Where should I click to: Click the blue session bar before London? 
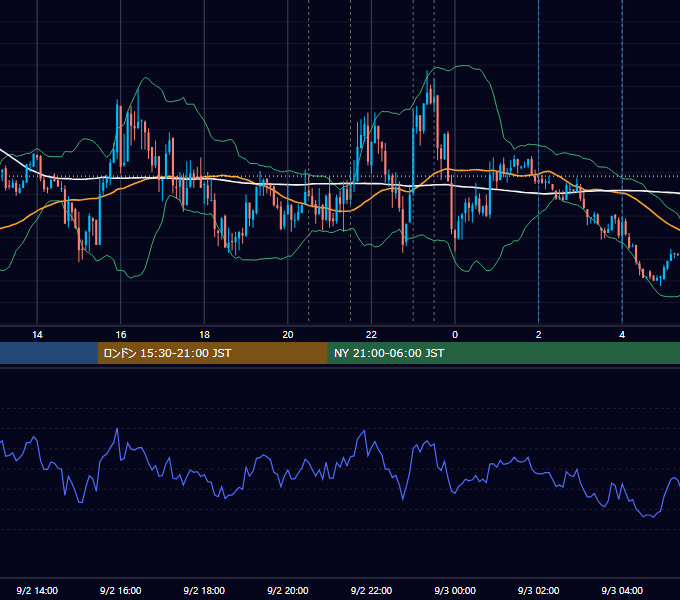click(49, 353)
